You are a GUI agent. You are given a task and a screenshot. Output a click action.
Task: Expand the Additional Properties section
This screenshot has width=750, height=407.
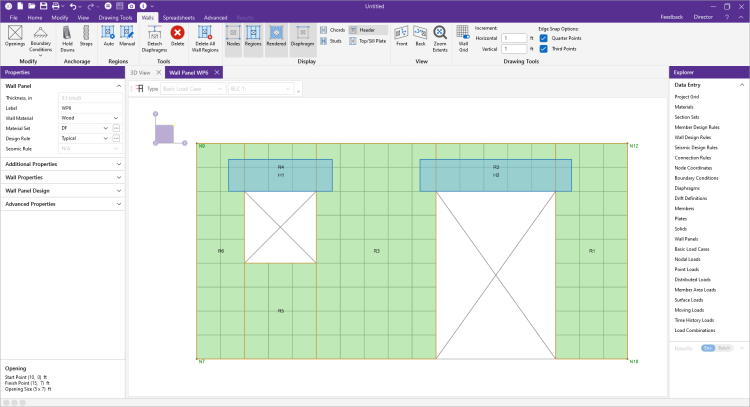pos(60,163)
